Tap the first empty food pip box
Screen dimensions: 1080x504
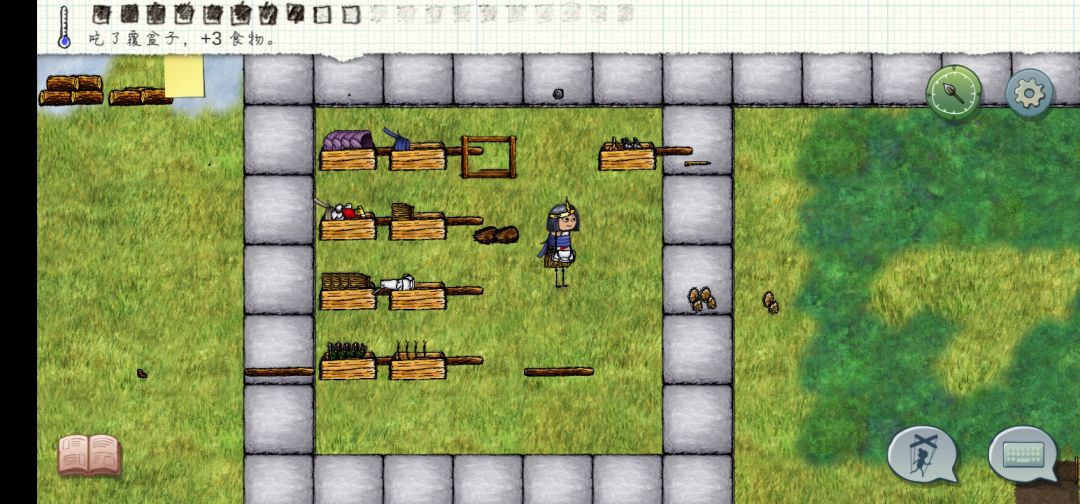click(x=324, y=14)
